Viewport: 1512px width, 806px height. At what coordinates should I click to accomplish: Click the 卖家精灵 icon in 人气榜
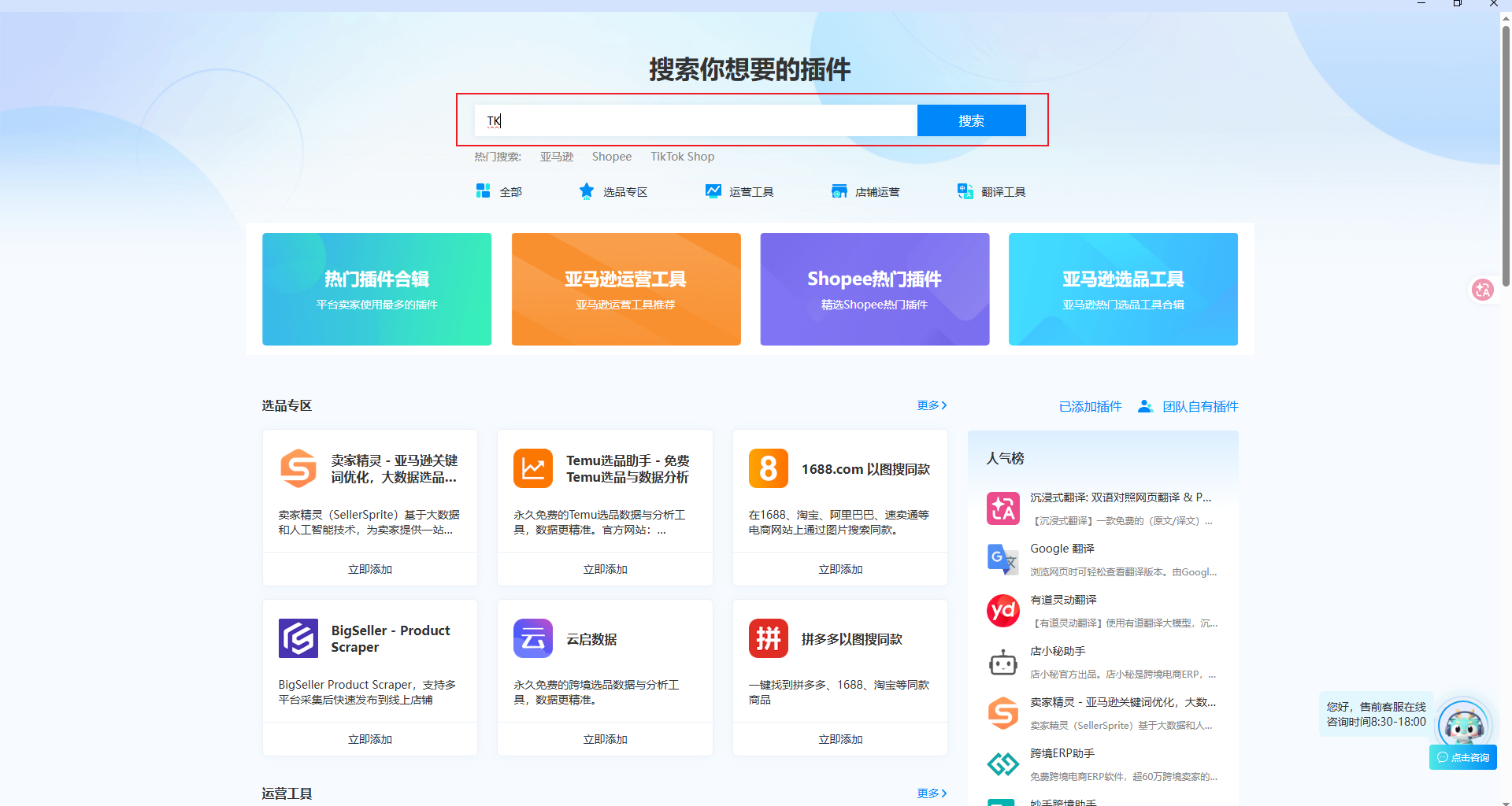coord(1003,713)
